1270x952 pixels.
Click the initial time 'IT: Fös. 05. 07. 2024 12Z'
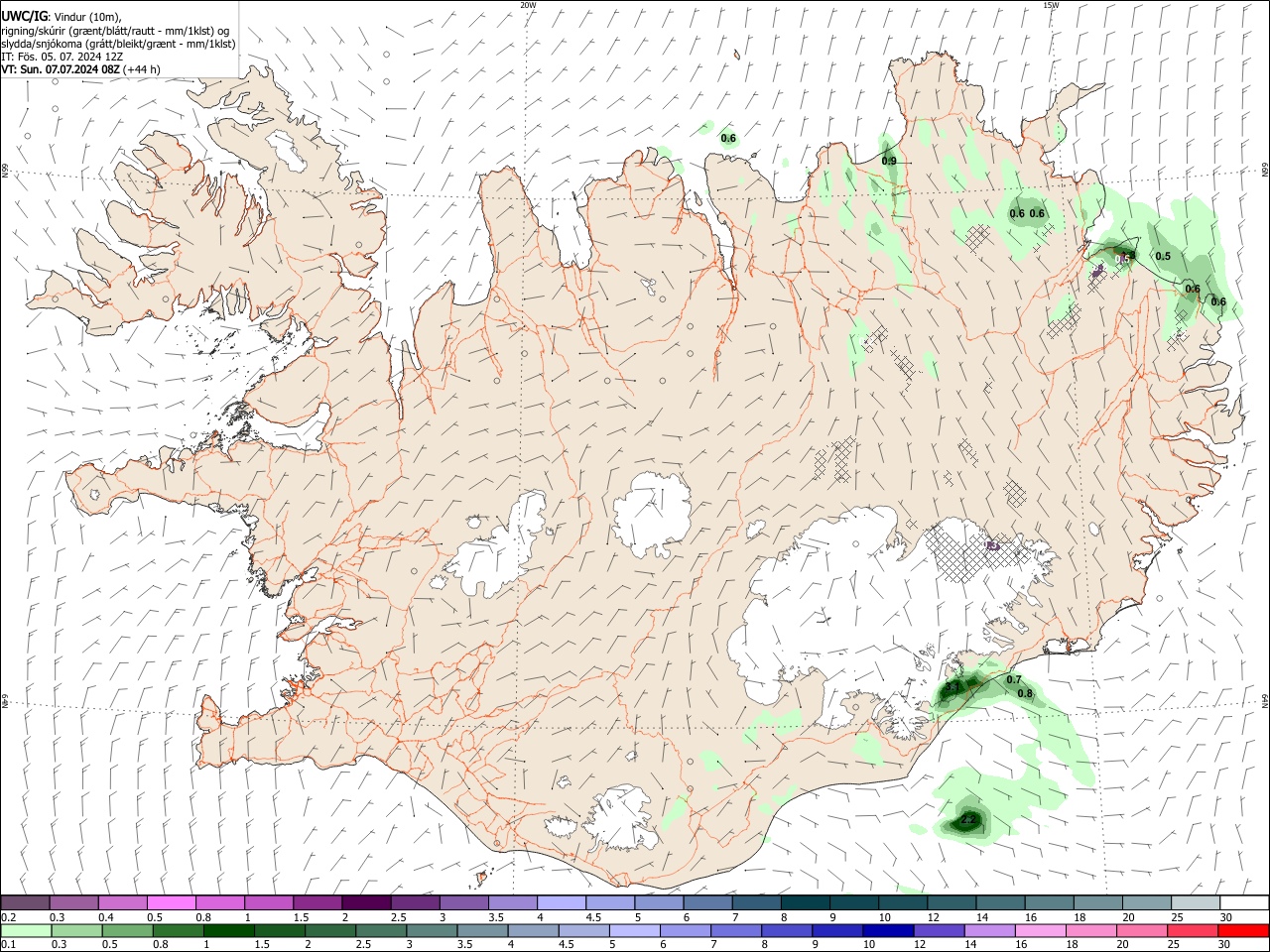pos(62,57)
